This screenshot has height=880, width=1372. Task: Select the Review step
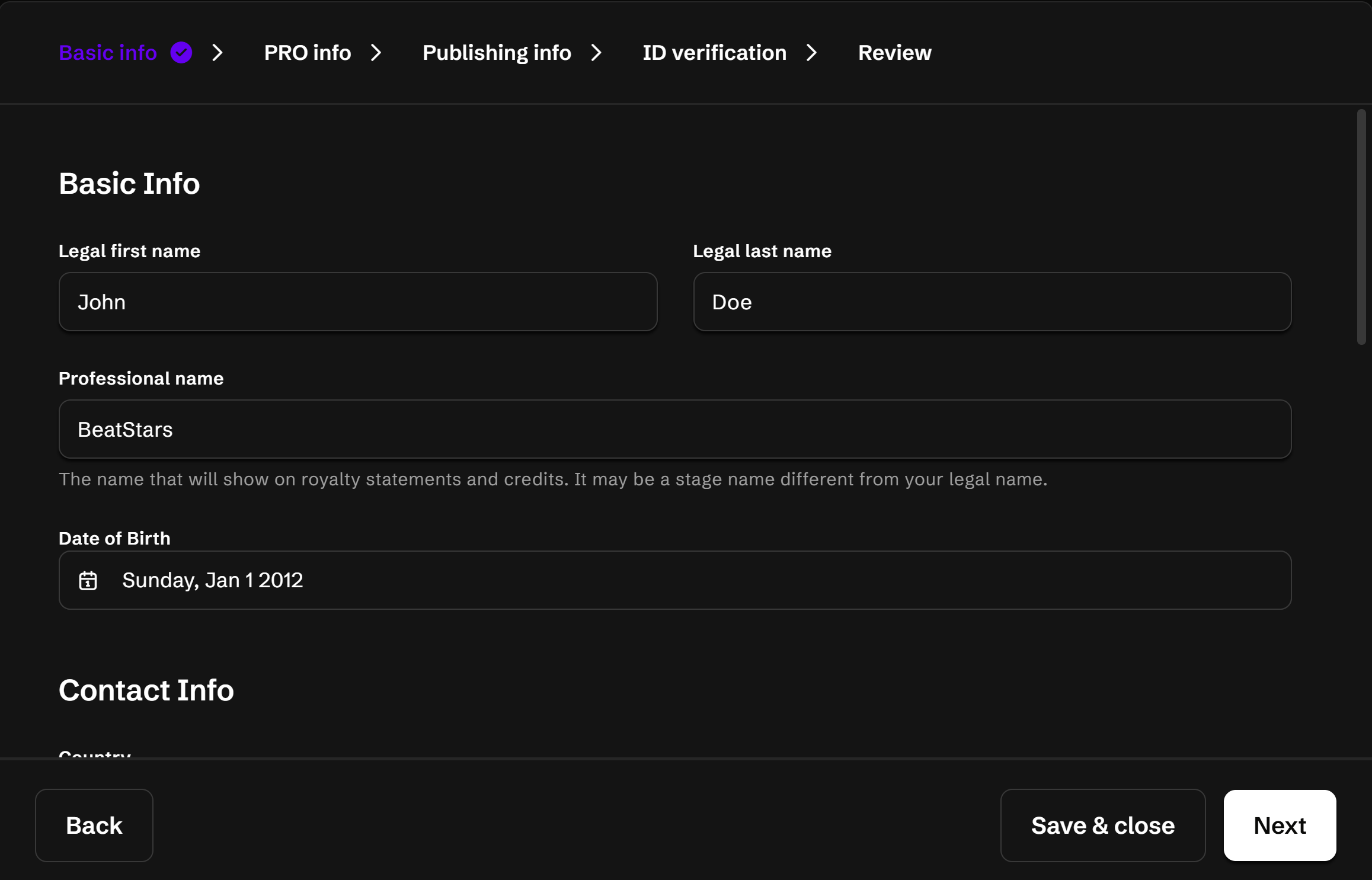point(894,53)
